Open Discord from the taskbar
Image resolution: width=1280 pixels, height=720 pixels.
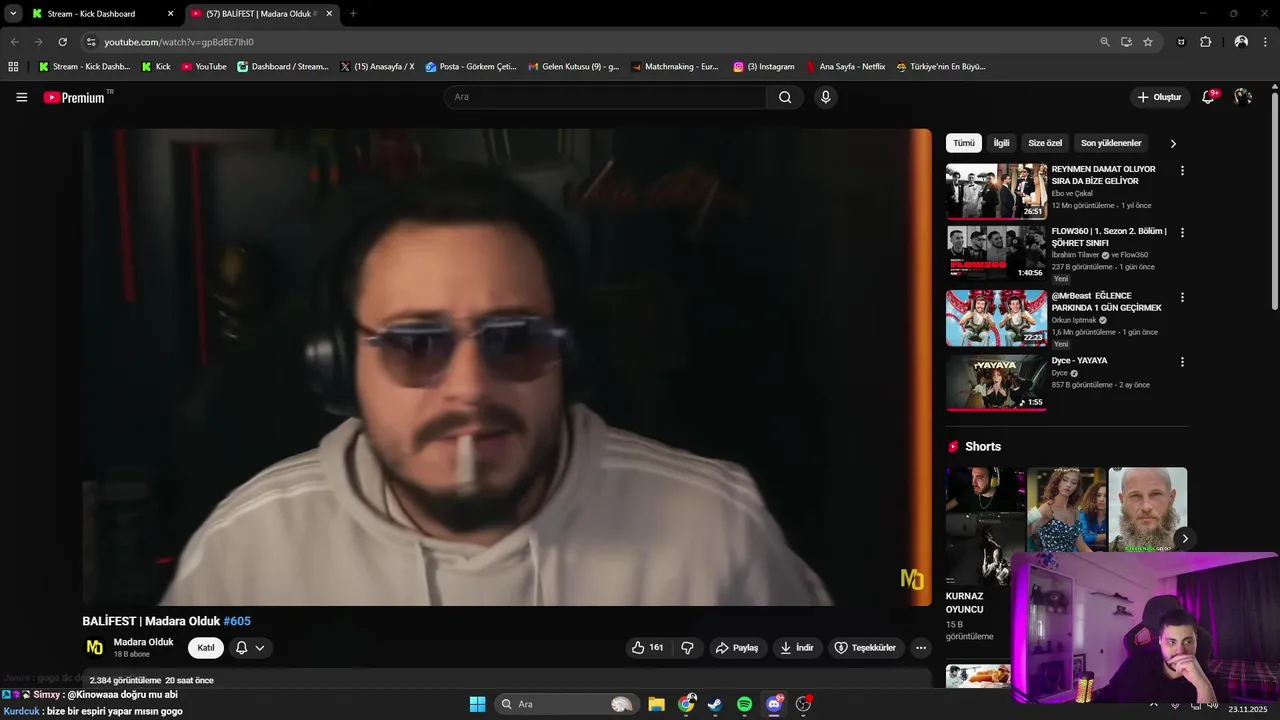coord(774,704)
